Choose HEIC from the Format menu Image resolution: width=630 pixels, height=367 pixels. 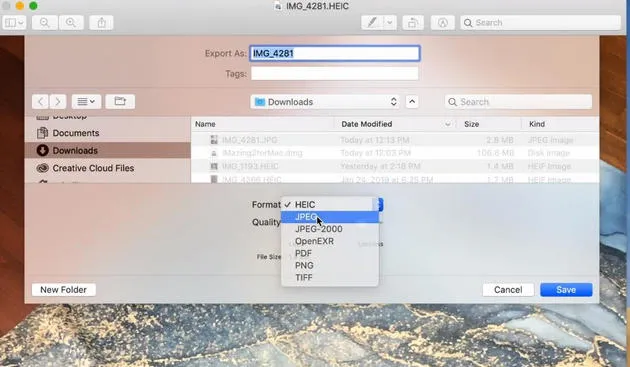[x=329, y=205]
